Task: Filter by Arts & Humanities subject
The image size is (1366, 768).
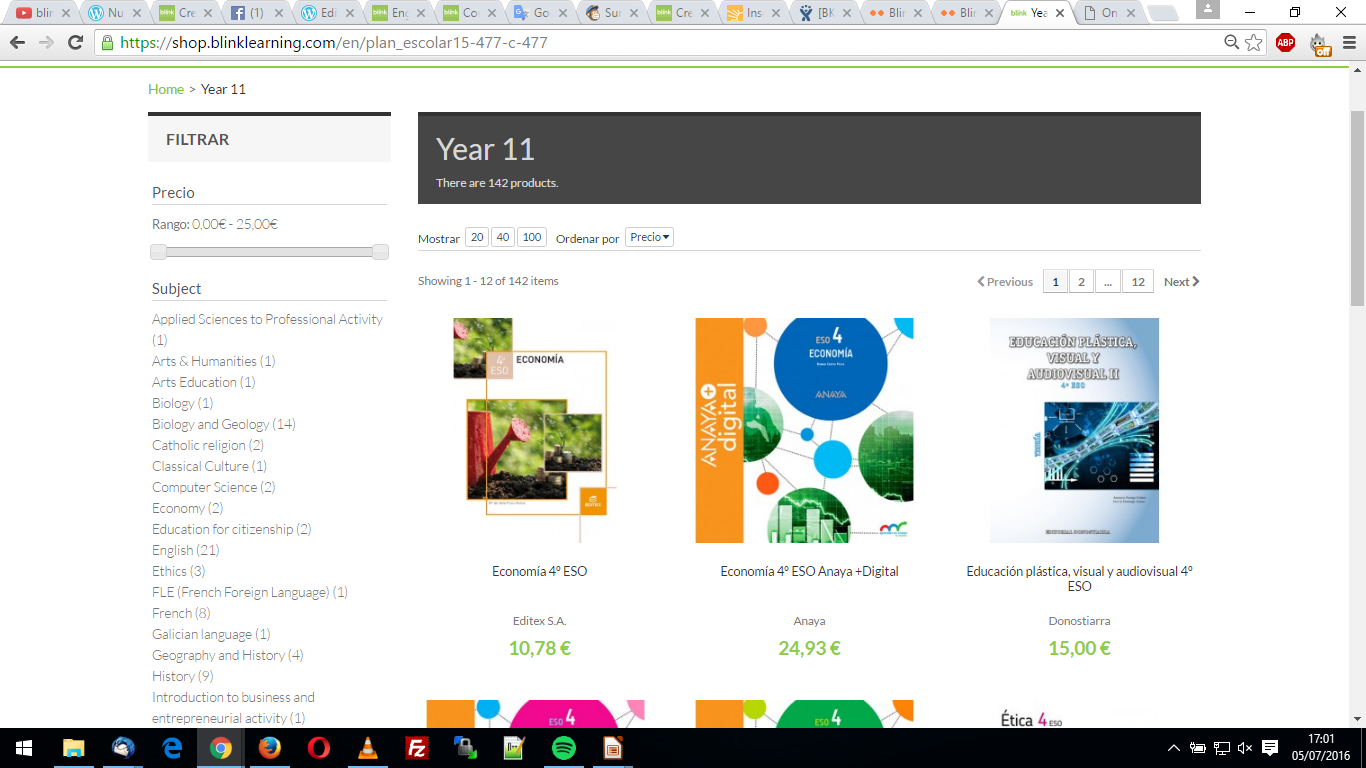Action: point(214,361)
